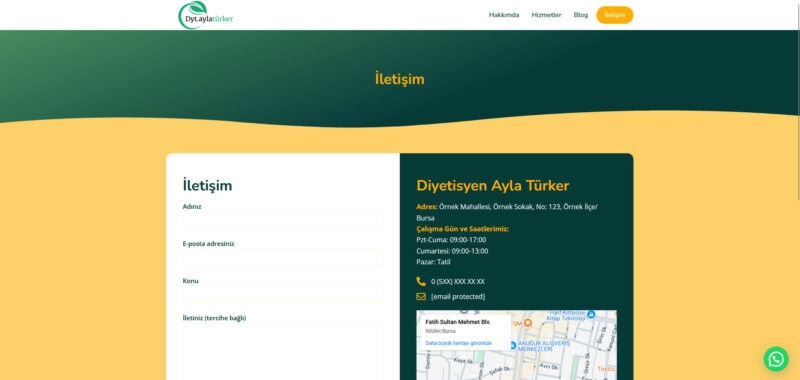Click the 'Pzt-Cuma: 09:00-17:00' hours text

click(x=451, y=240)
